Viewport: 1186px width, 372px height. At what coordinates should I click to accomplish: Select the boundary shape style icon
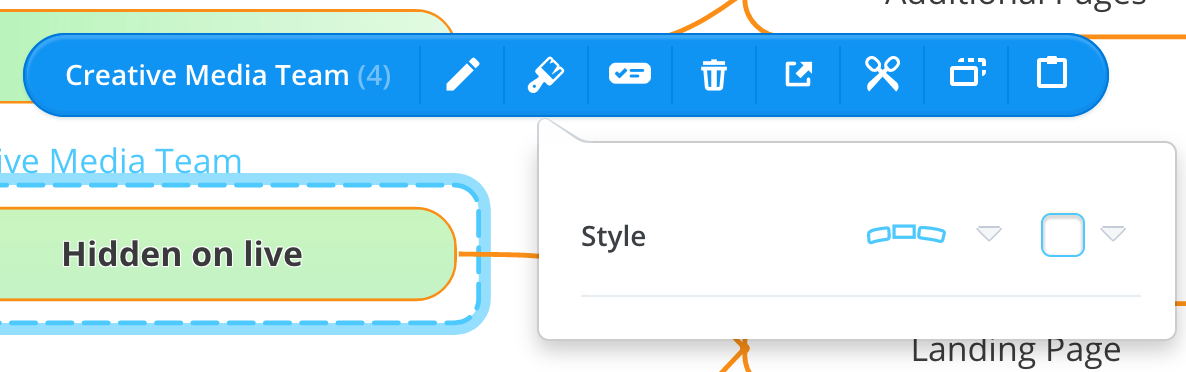[905, 234]
